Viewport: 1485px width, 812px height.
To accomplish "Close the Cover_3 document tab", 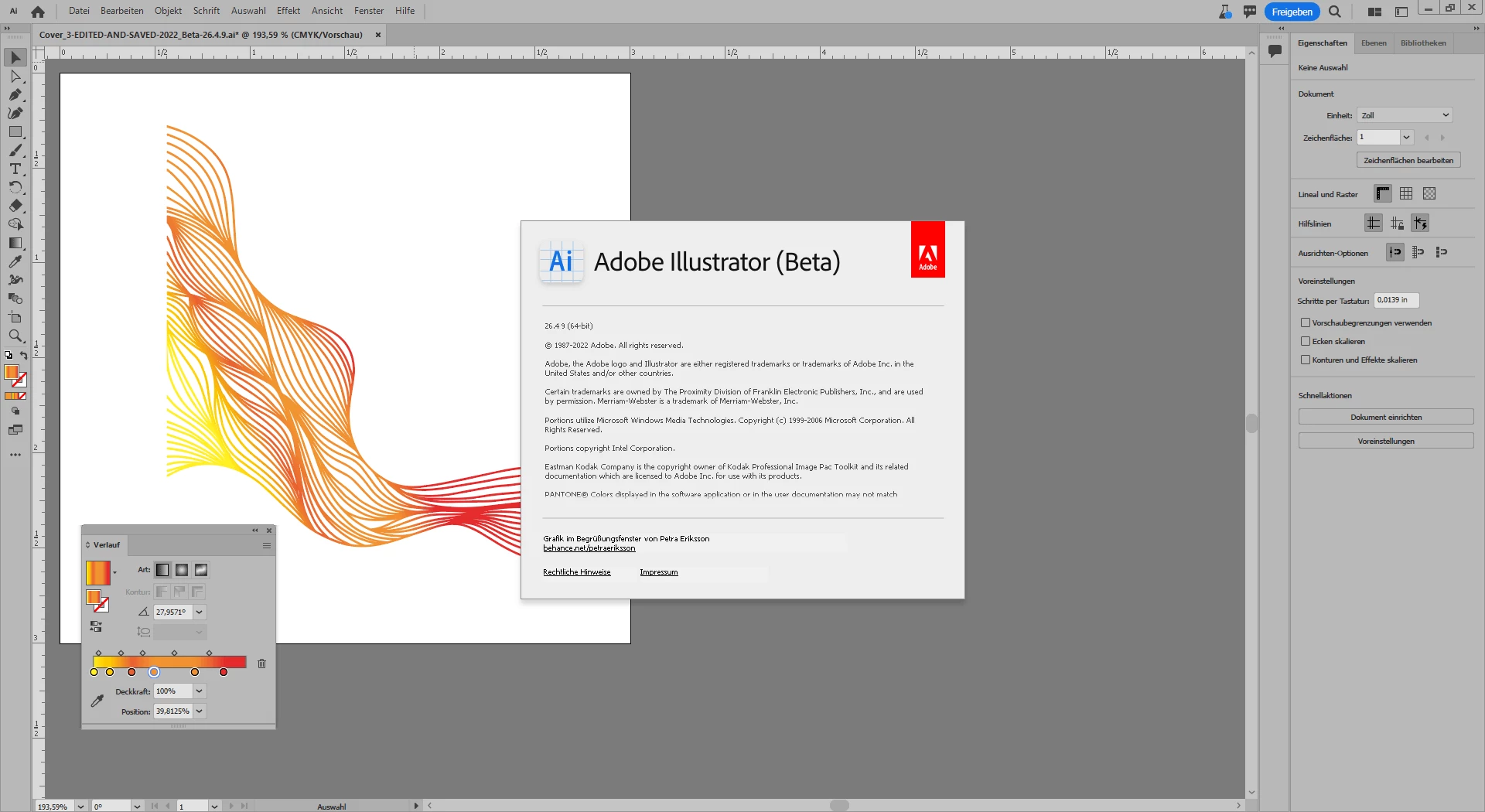I will click(x=378, y=35).
